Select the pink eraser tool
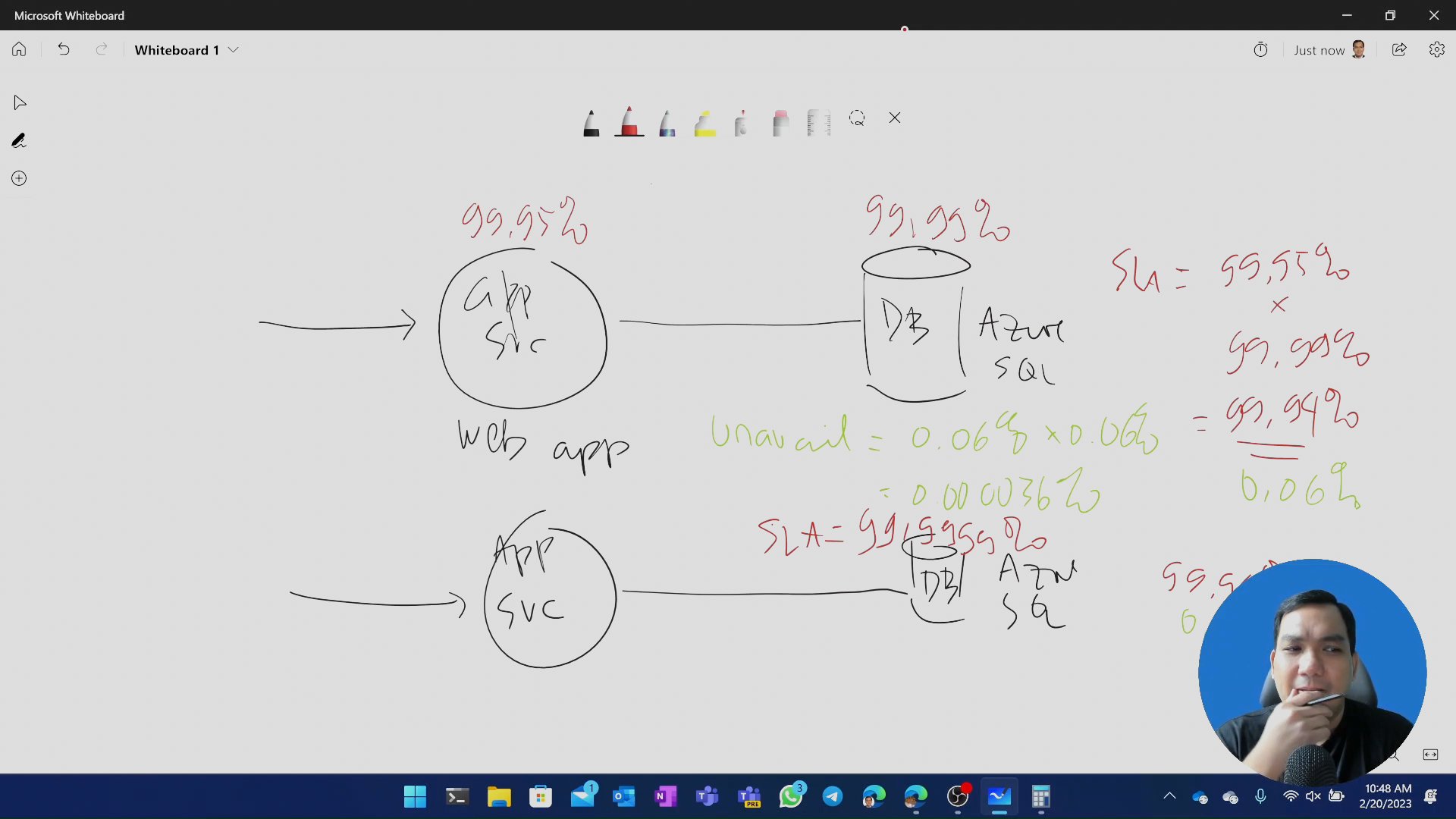This screenshot has width=1456, height=819. (780, 122)
